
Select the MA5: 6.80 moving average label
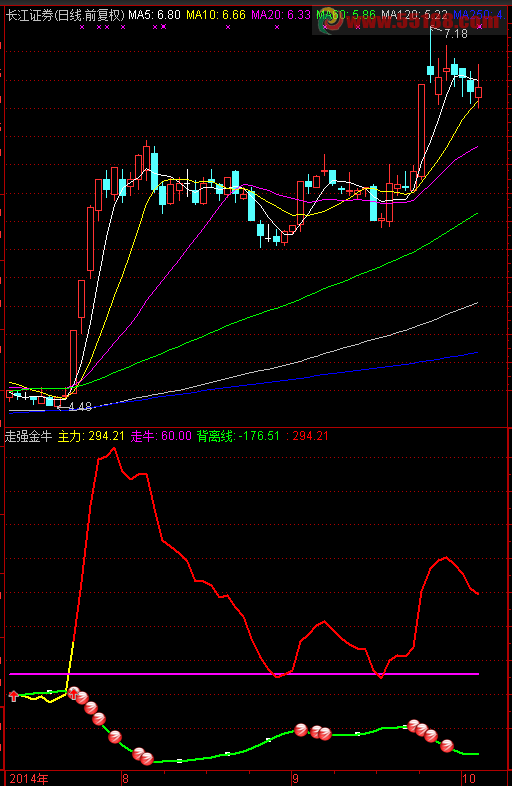click(x=154, y=15)
